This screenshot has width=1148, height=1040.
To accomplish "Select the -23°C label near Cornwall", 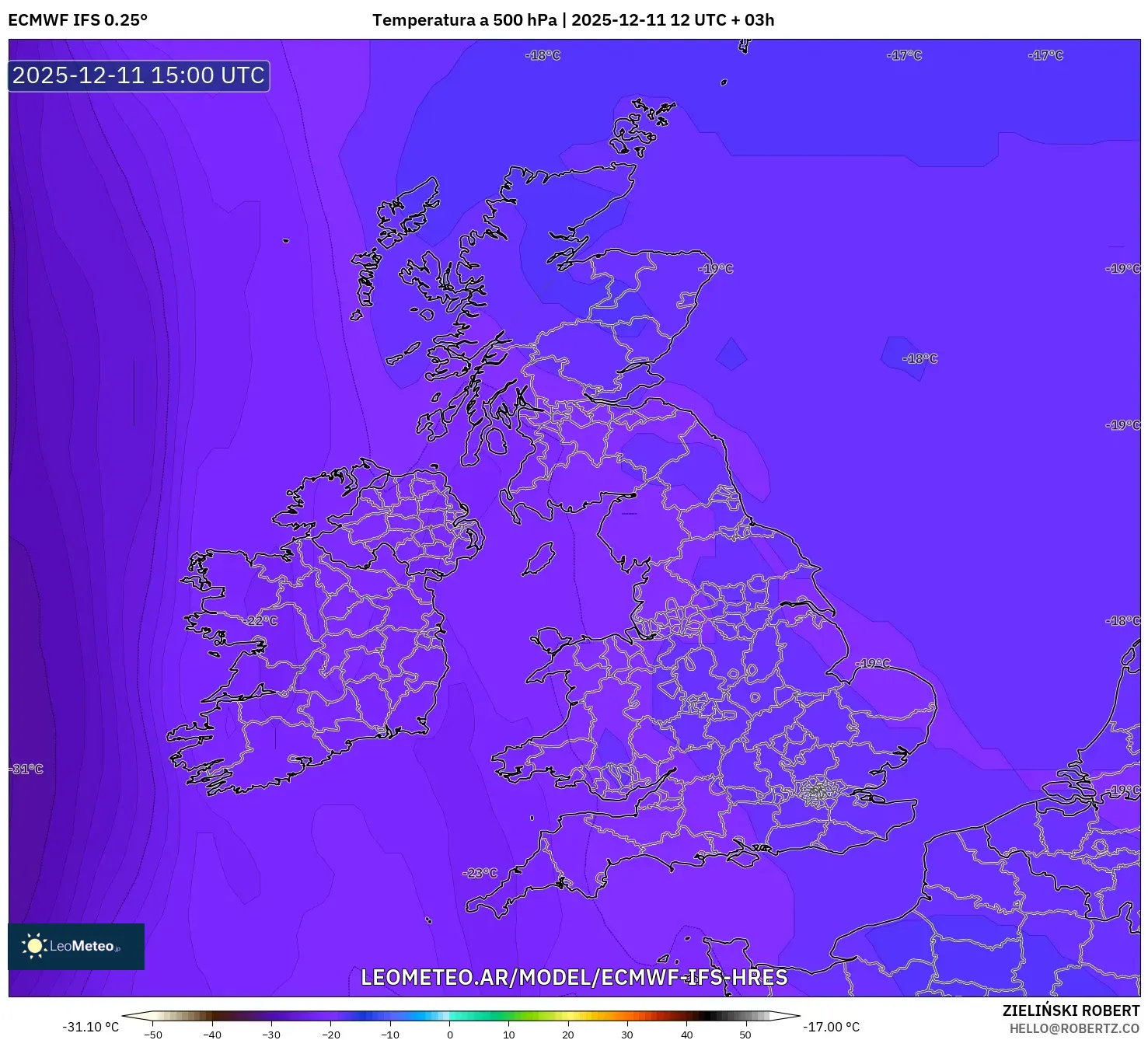I will coord(478,872).
